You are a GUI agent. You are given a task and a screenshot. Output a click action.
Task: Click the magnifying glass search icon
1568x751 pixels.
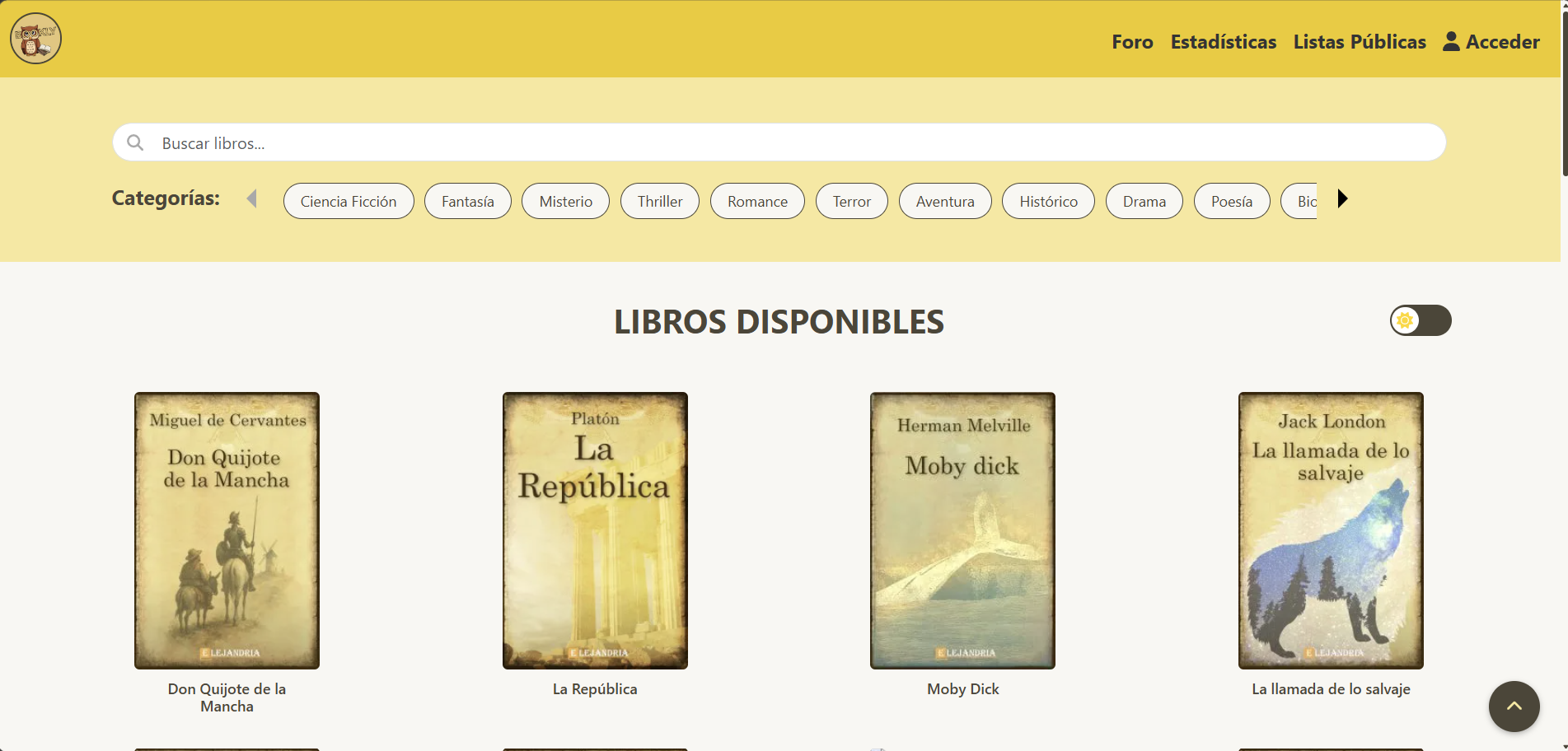(135, 142)
